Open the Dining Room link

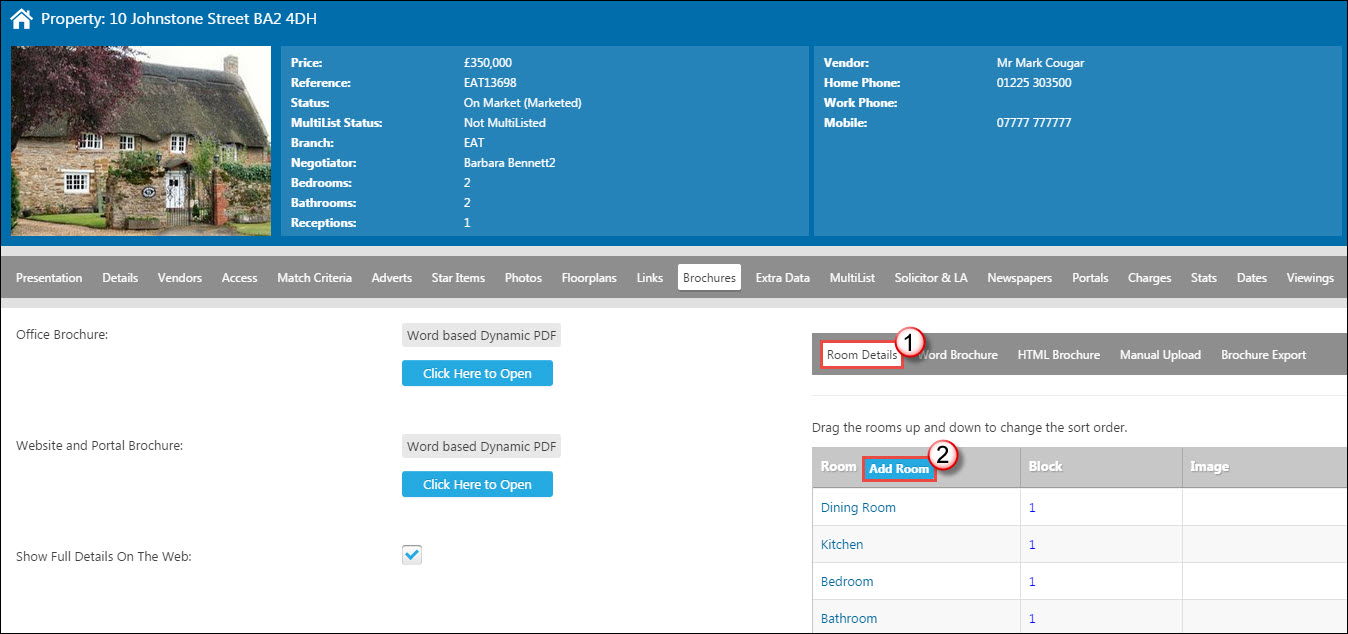[x=858, y=507]
